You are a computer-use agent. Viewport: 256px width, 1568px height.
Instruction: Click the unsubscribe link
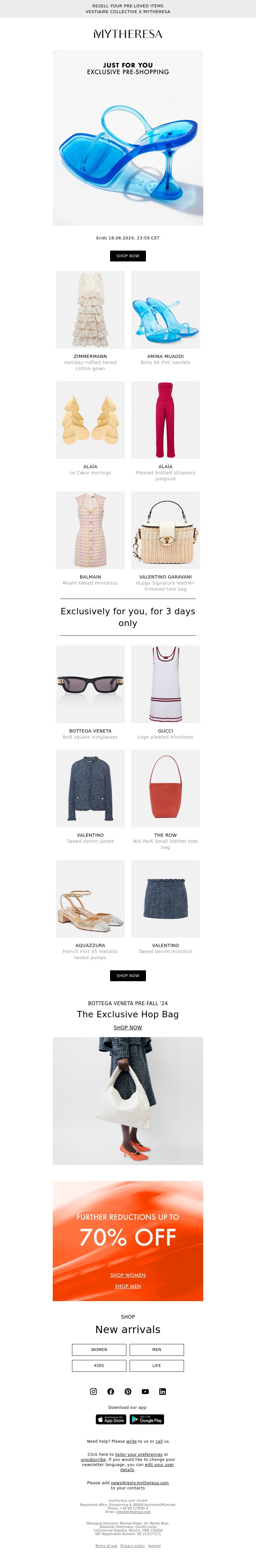pyautogui.click(x=93, y=1460)
